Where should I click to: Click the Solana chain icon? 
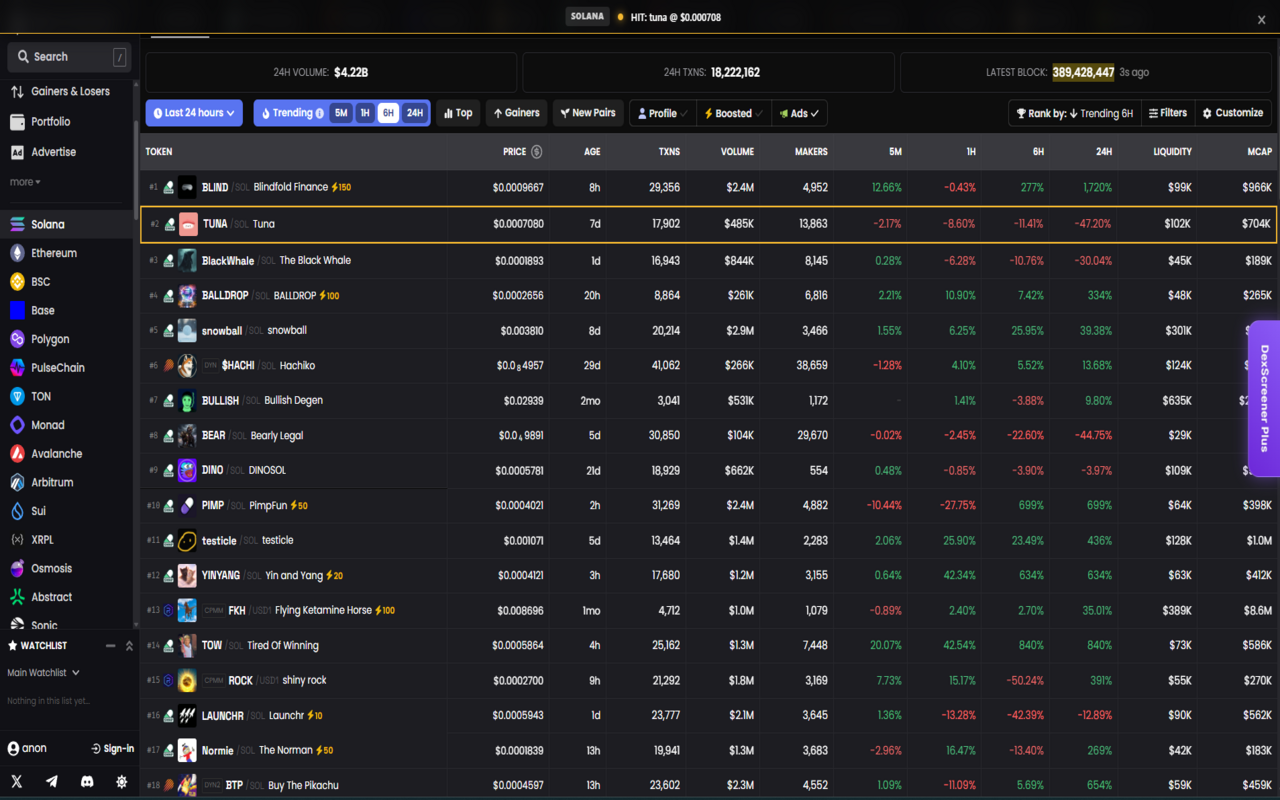pos(17,224)
